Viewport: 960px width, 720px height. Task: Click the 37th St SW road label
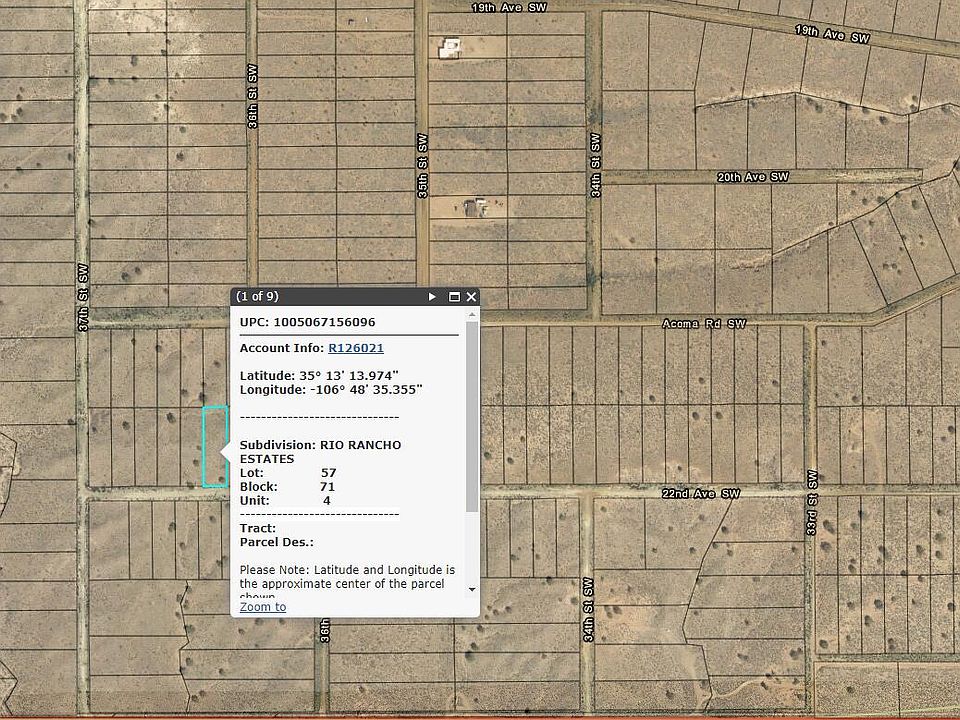pos(83,298)
